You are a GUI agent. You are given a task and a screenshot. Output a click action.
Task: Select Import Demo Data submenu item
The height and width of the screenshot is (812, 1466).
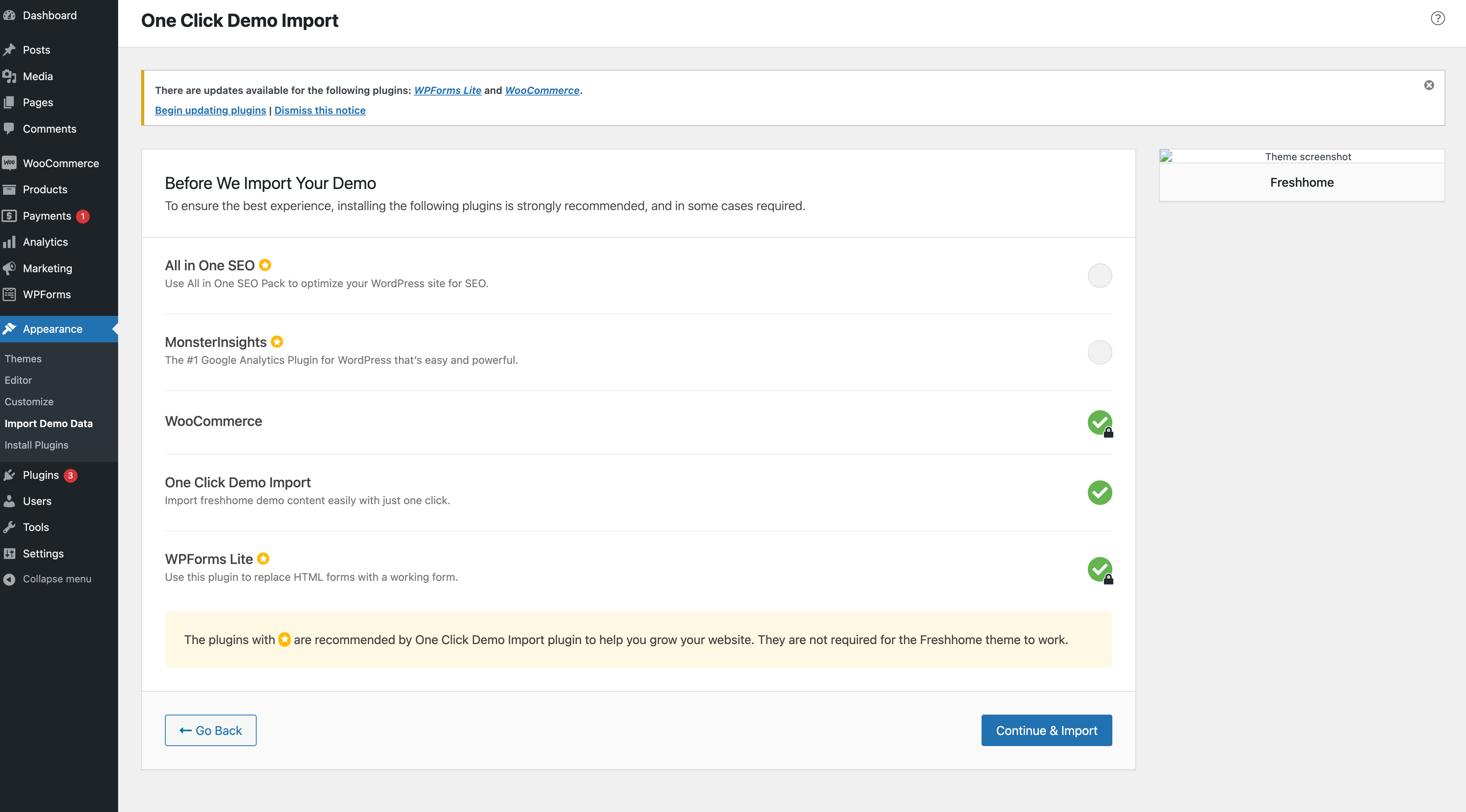coord(48,424)
